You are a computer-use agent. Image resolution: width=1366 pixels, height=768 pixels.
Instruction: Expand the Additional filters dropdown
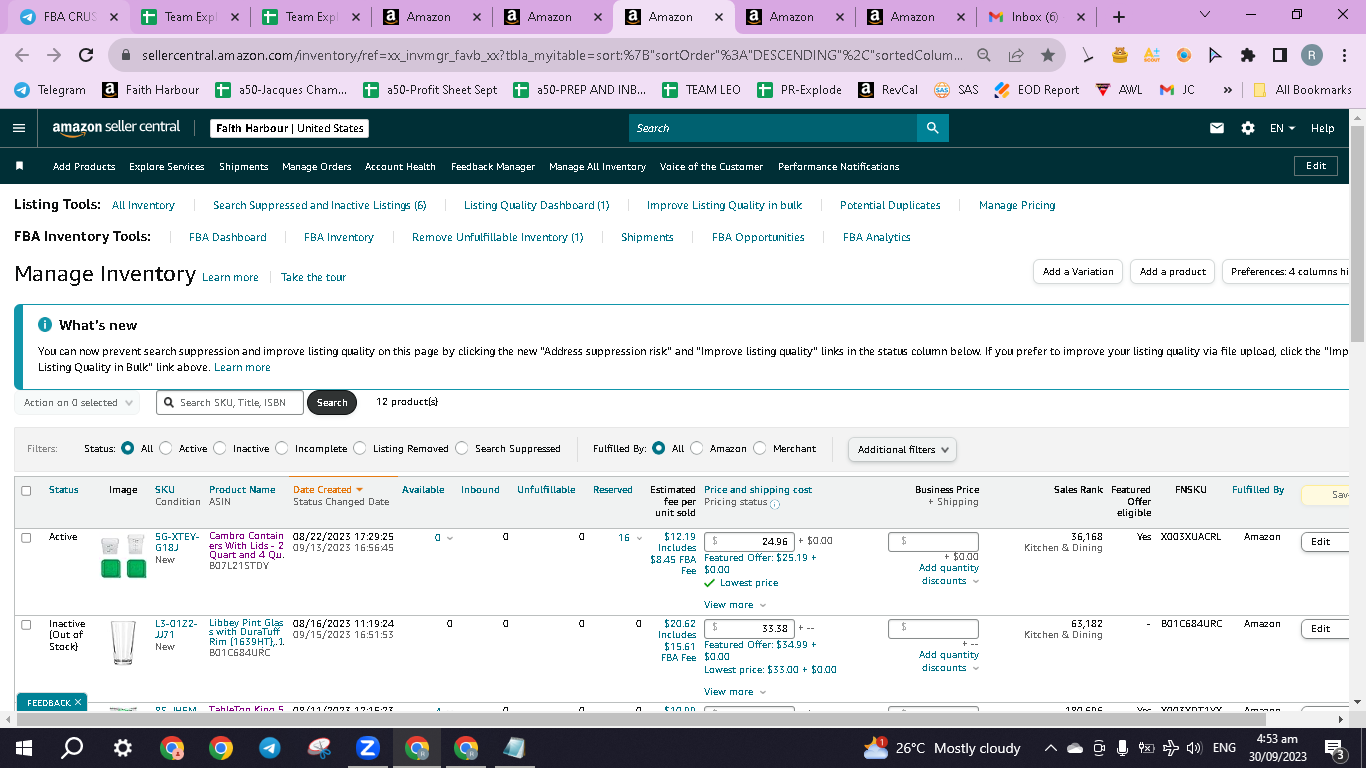click(902, 449)
